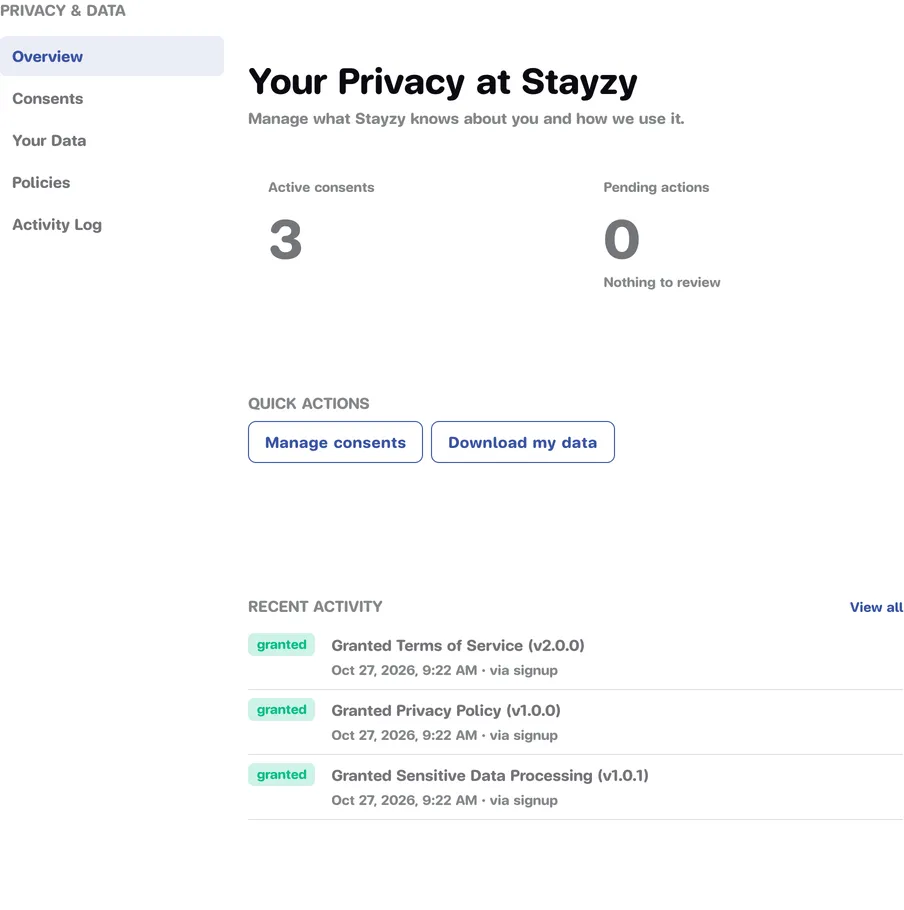Click the Active consents label
904x910 pixels.
click(321, 187)
